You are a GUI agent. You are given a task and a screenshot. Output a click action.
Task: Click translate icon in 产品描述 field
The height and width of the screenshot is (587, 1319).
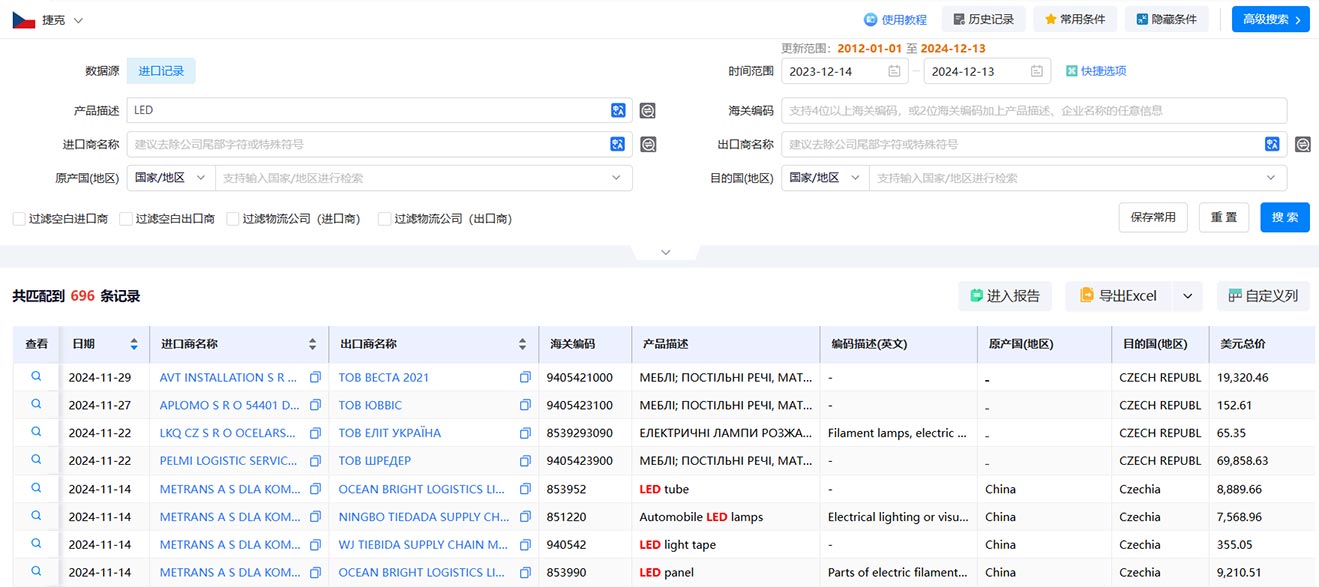tap(618, 111)
